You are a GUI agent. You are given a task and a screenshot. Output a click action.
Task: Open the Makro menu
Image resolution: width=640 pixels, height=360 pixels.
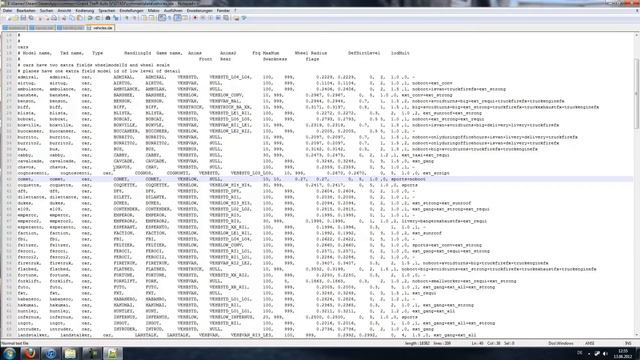click(x=153, y=11)
